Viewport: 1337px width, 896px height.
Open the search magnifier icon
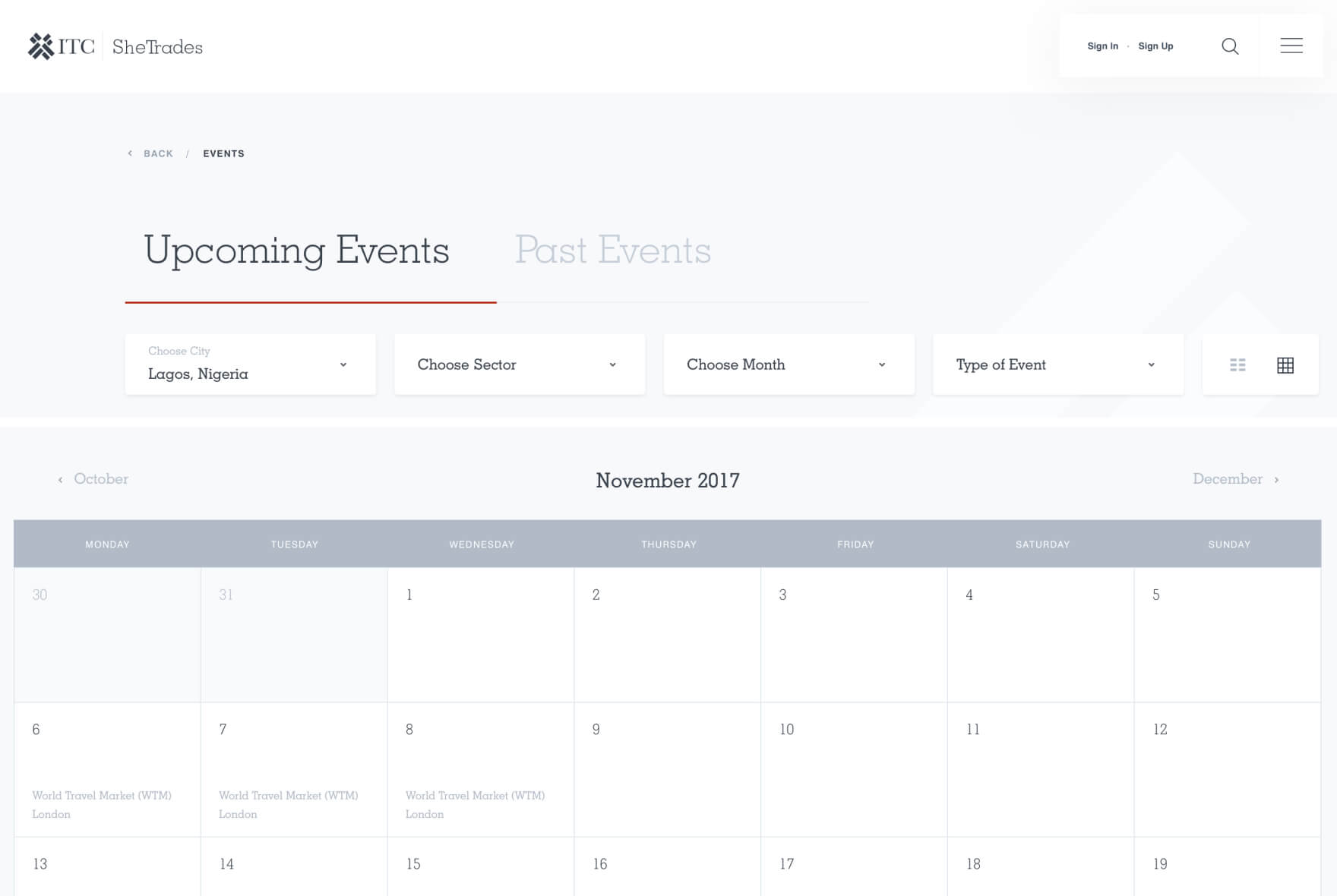click(1230, 46)
